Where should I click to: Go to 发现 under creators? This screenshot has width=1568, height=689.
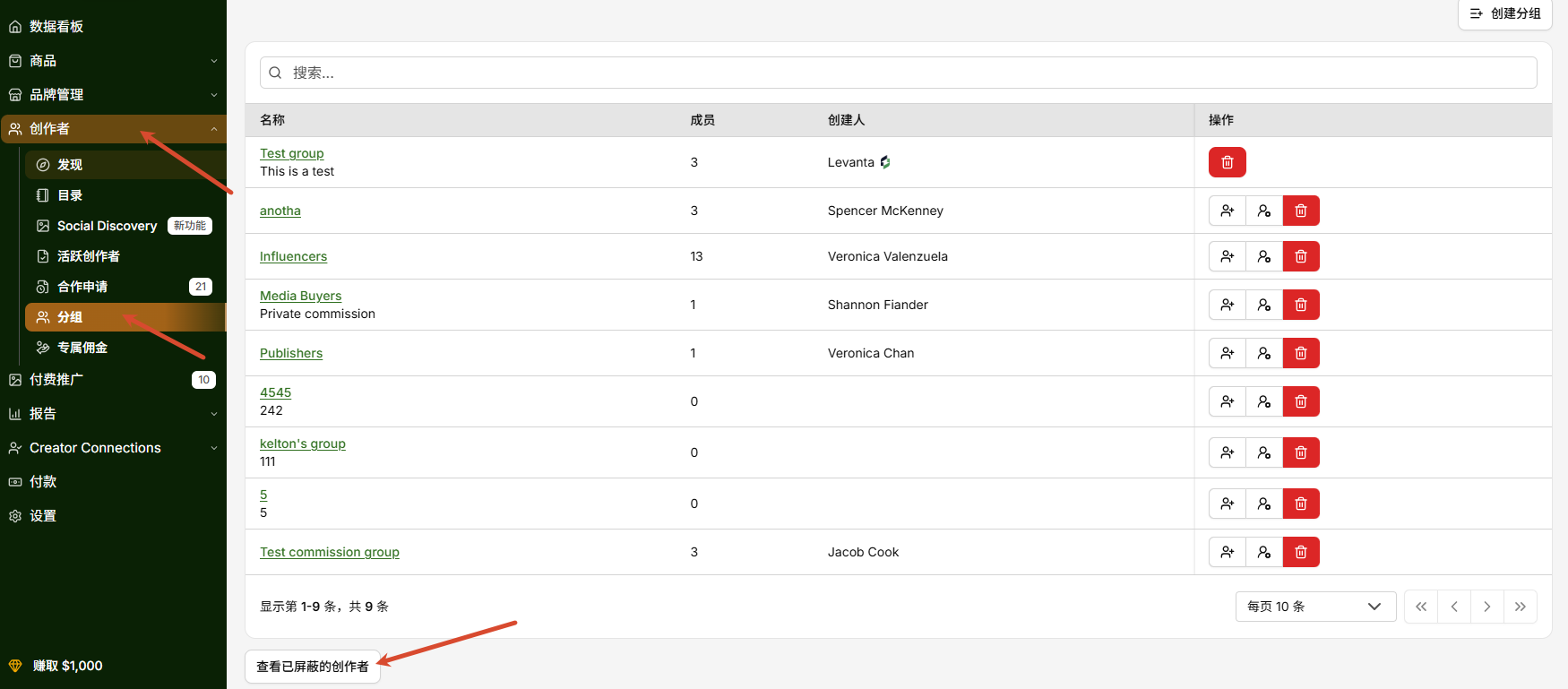point(125,165)
